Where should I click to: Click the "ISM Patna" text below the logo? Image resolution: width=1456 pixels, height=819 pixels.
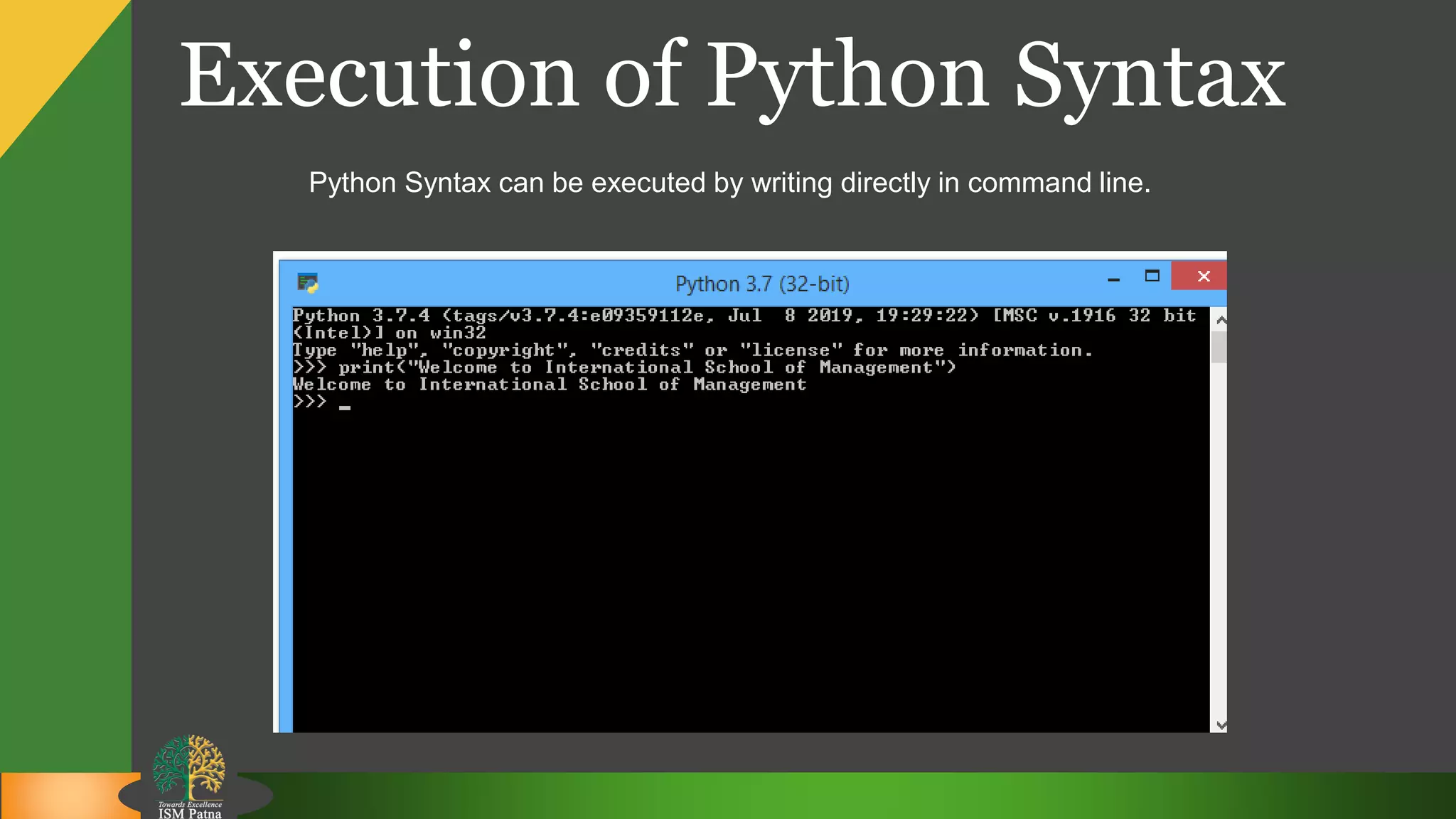(x=190, y=813)
